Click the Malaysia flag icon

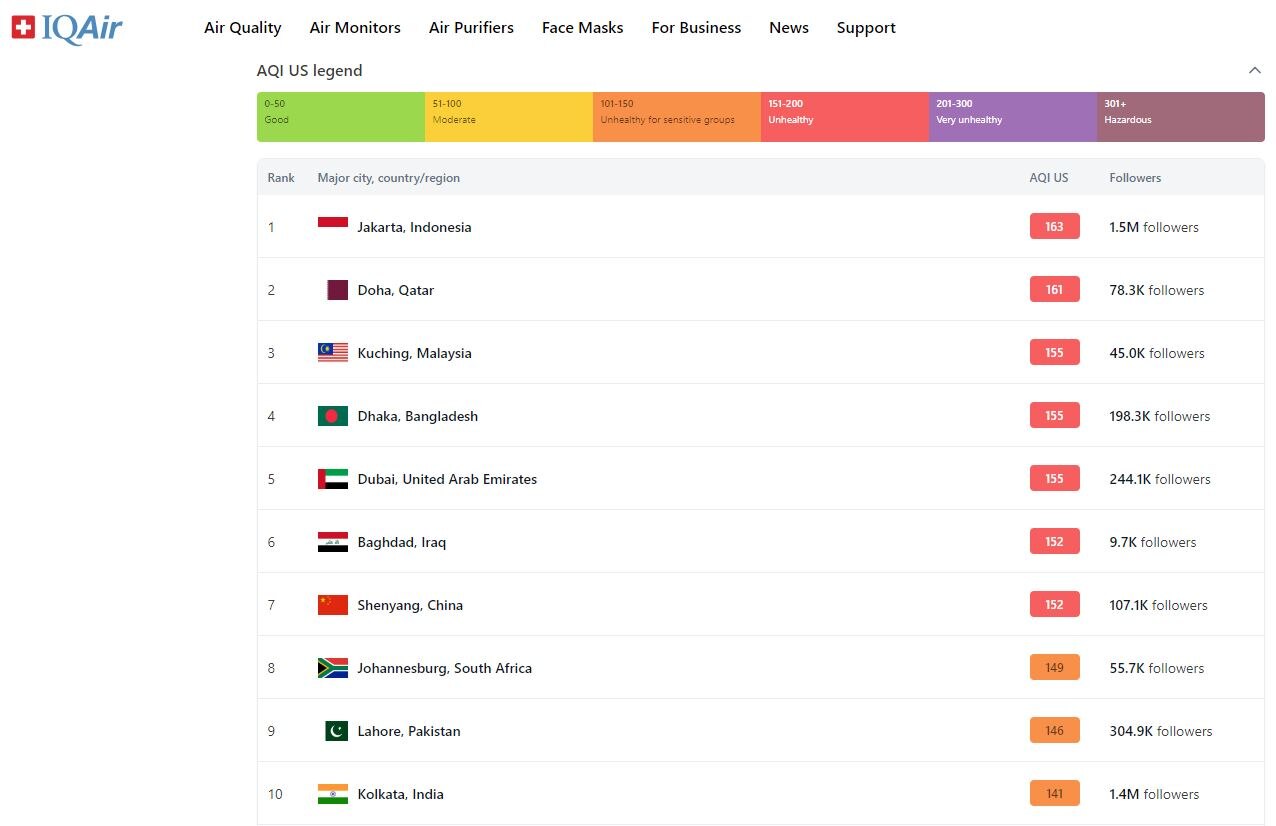click(332, 353)
